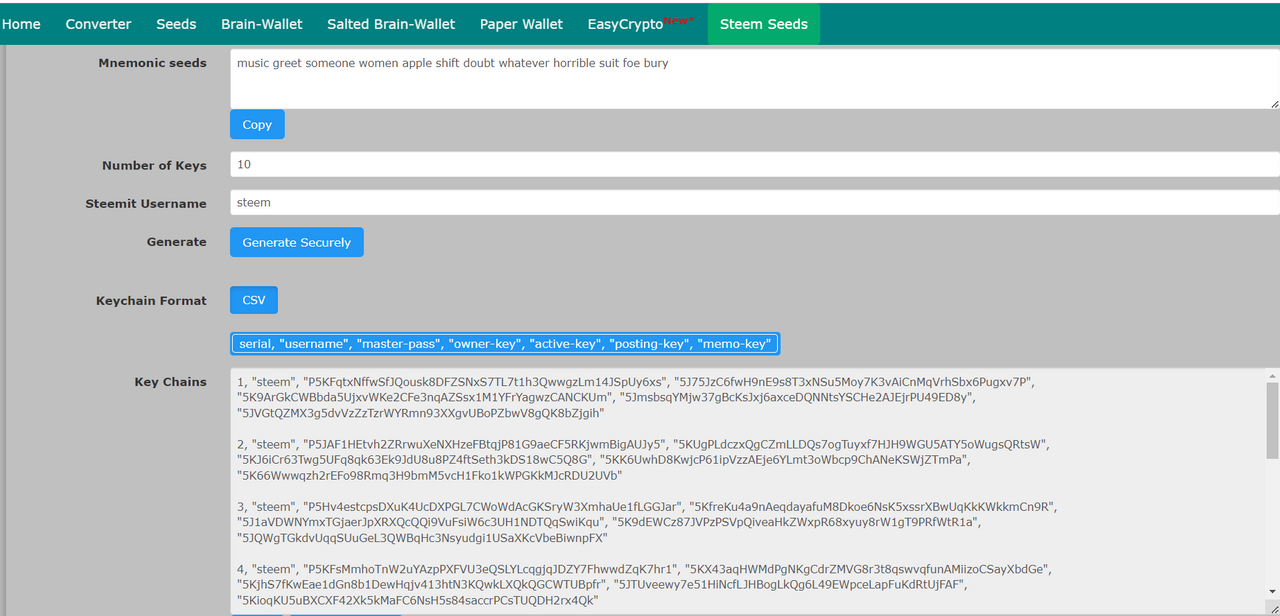Click the Key Chains scroll-up arrow

point(1272,375)
